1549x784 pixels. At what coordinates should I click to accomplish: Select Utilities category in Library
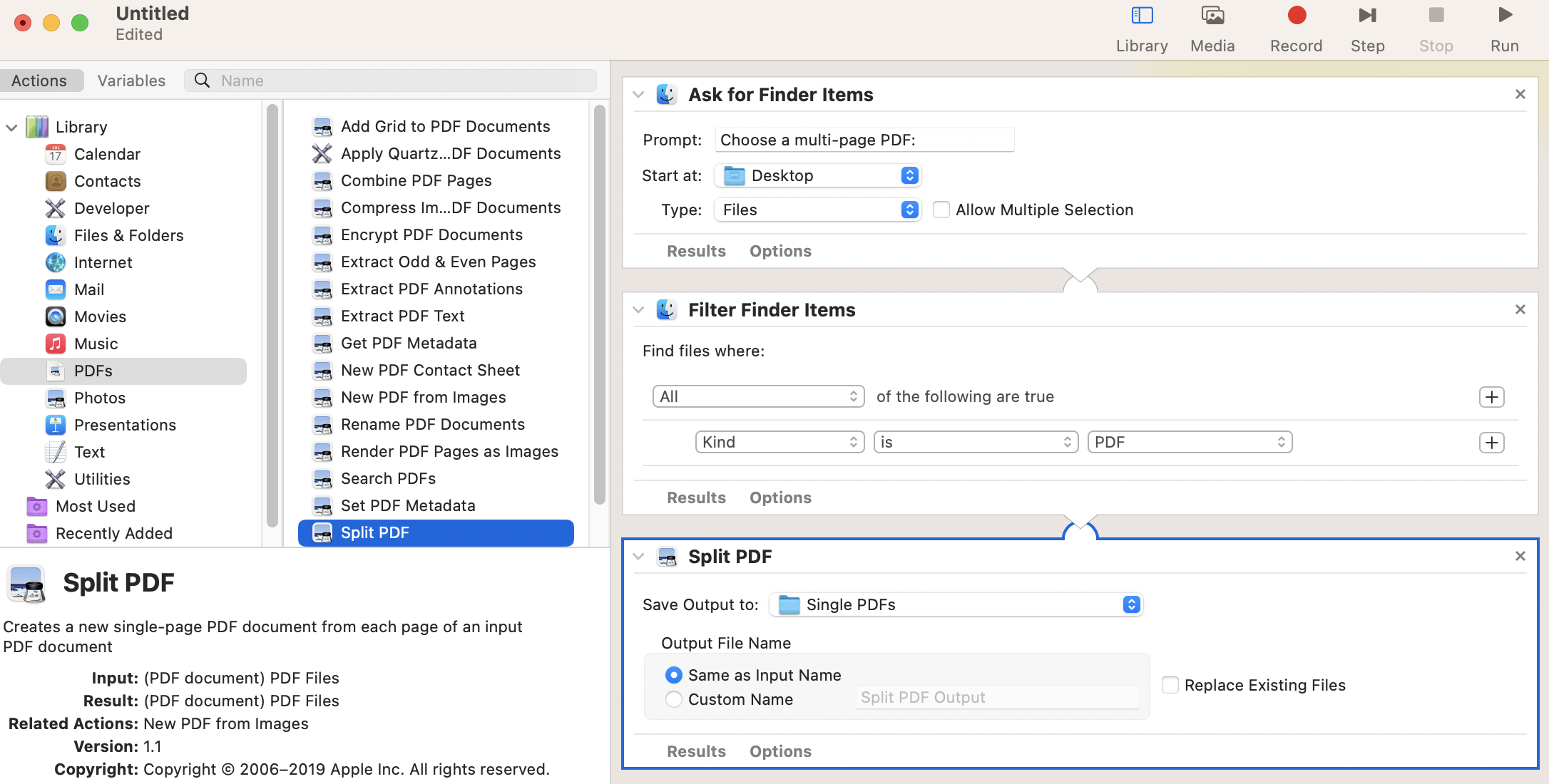pyautogui.click(x=102, y=479)
